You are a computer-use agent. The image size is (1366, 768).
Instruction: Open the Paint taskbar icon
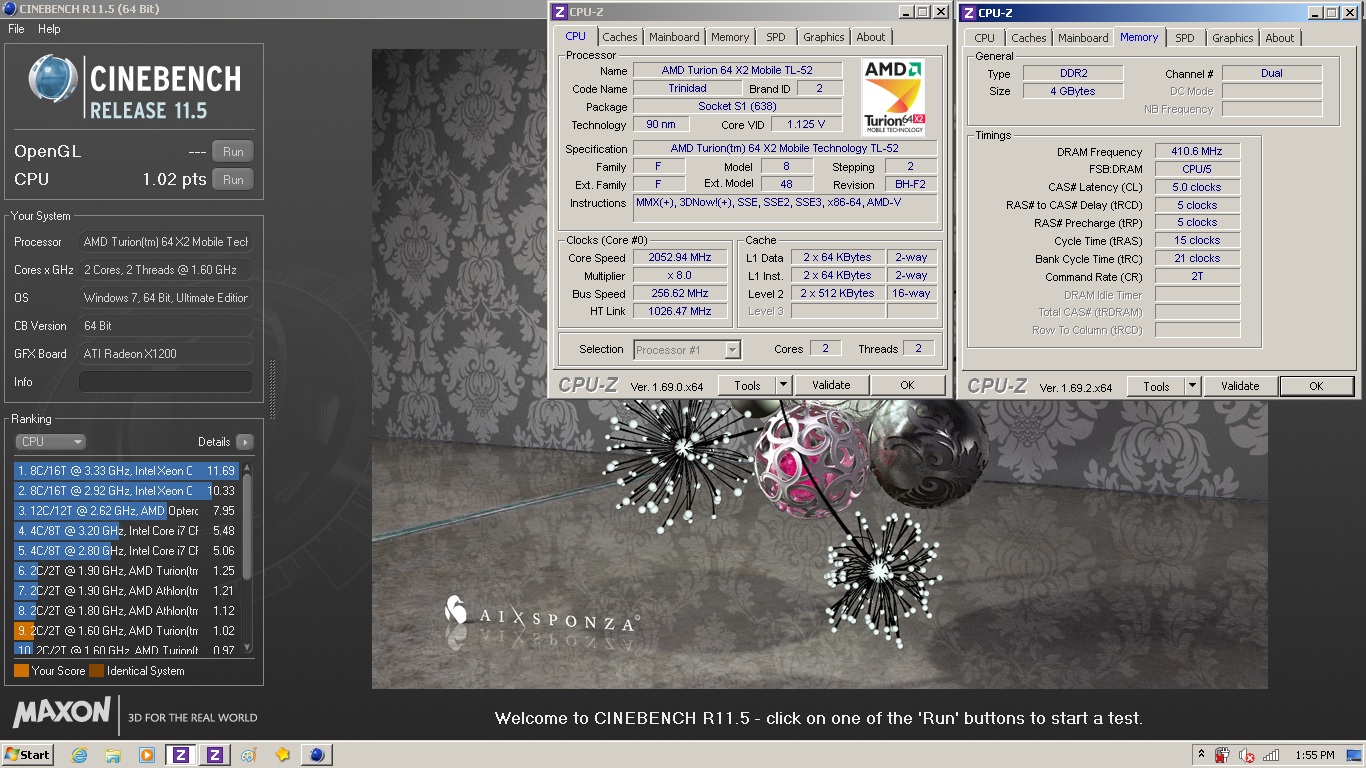(249, 755)
